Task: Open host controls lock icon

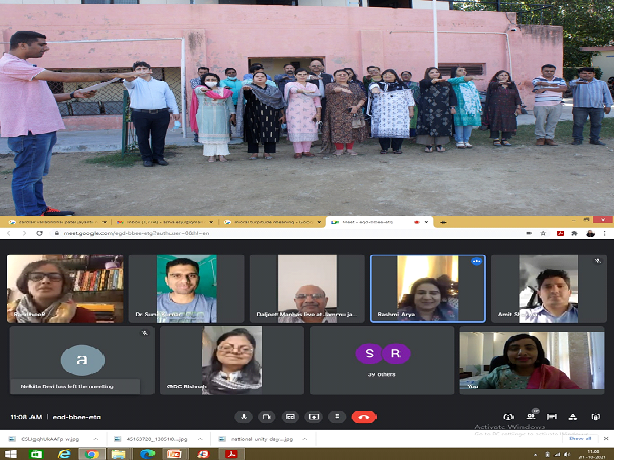Action: [597, 416]
